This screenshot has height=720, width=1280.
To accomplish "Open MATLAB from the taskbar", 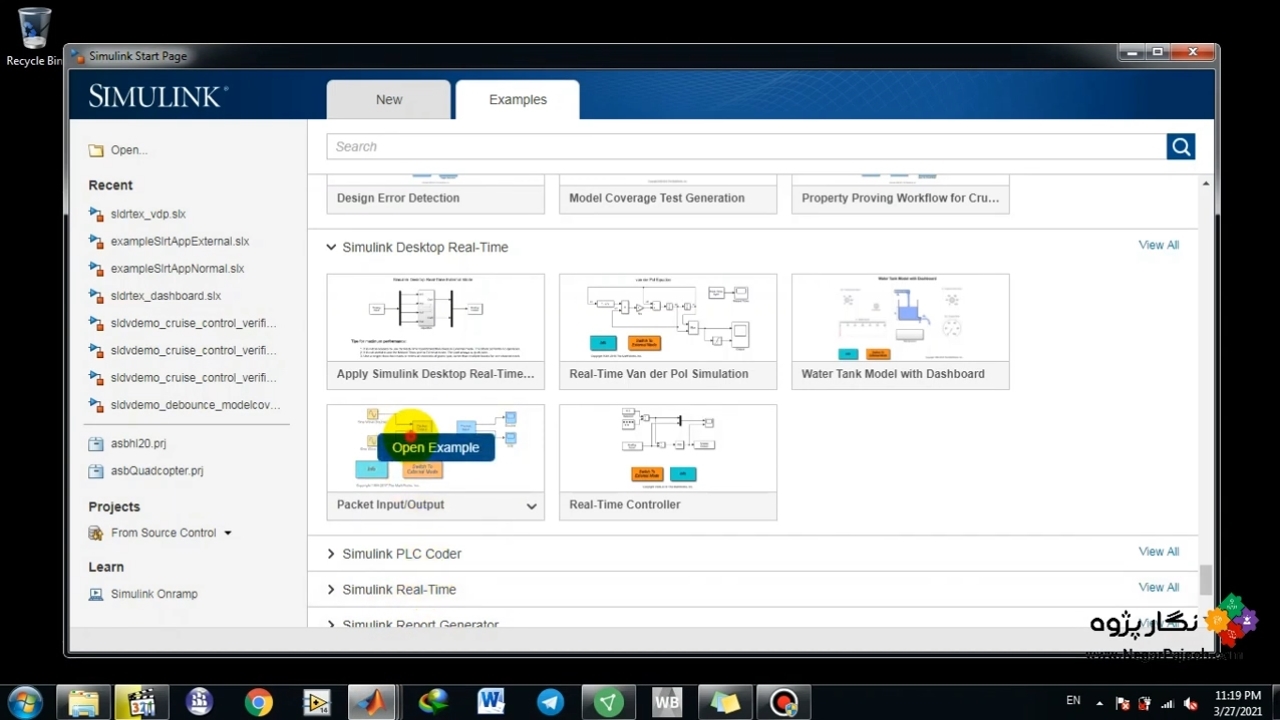I will (x=372, y=702).
